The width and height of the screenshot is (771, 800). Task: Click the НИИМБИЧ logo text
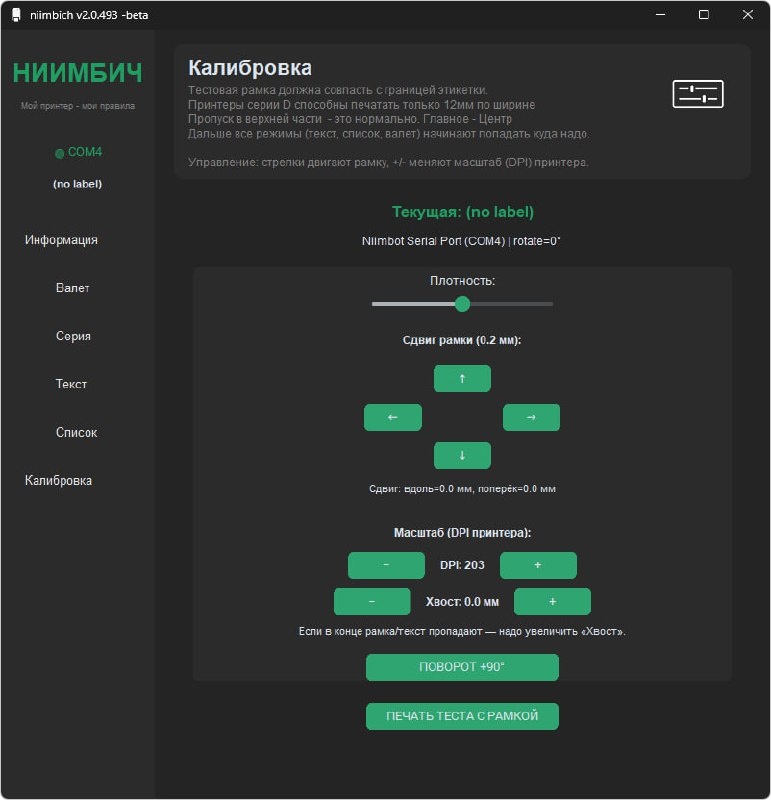(x=78, y=72)
